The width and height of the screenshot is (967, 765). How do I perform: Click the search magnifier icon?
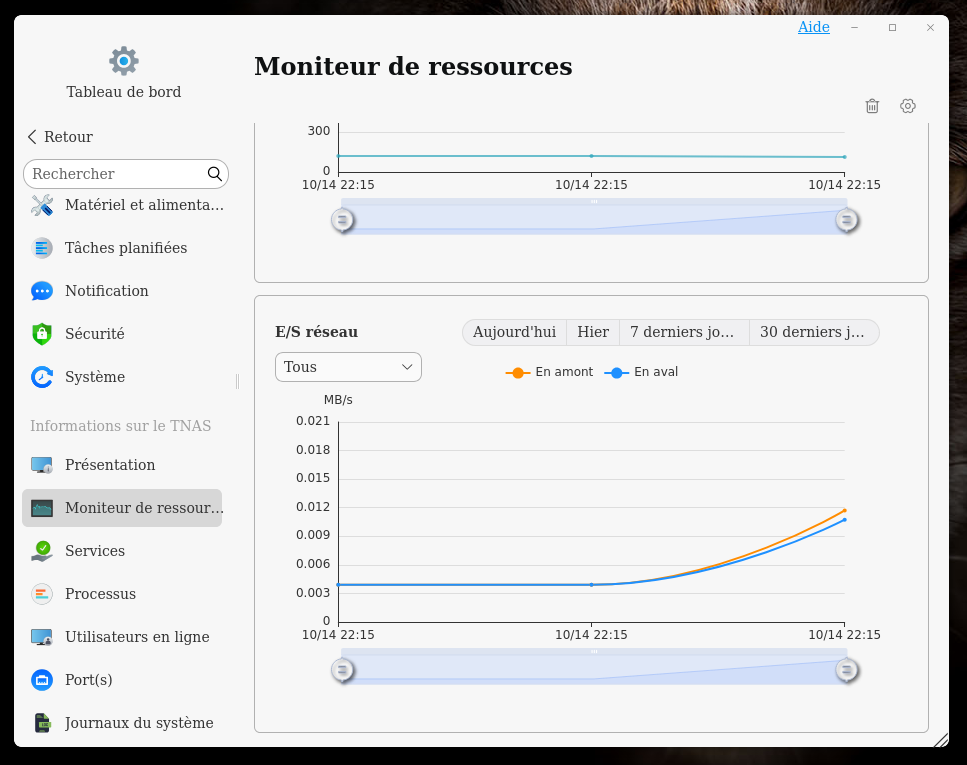215,174
